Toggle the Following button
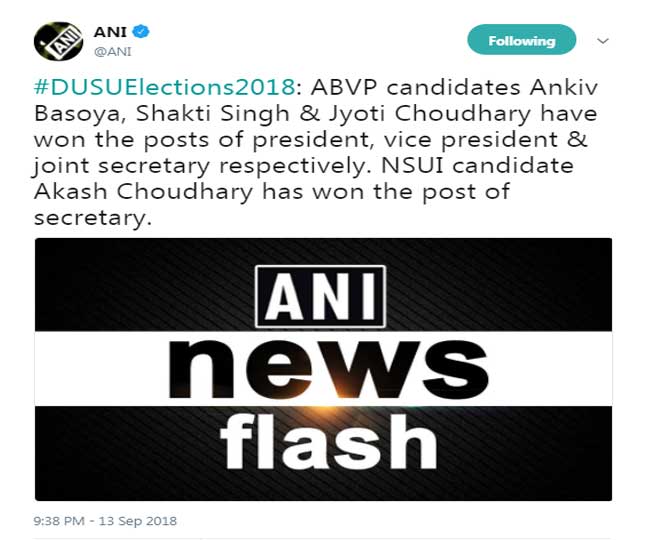The image size is (650, 540). tap(521, 41)
